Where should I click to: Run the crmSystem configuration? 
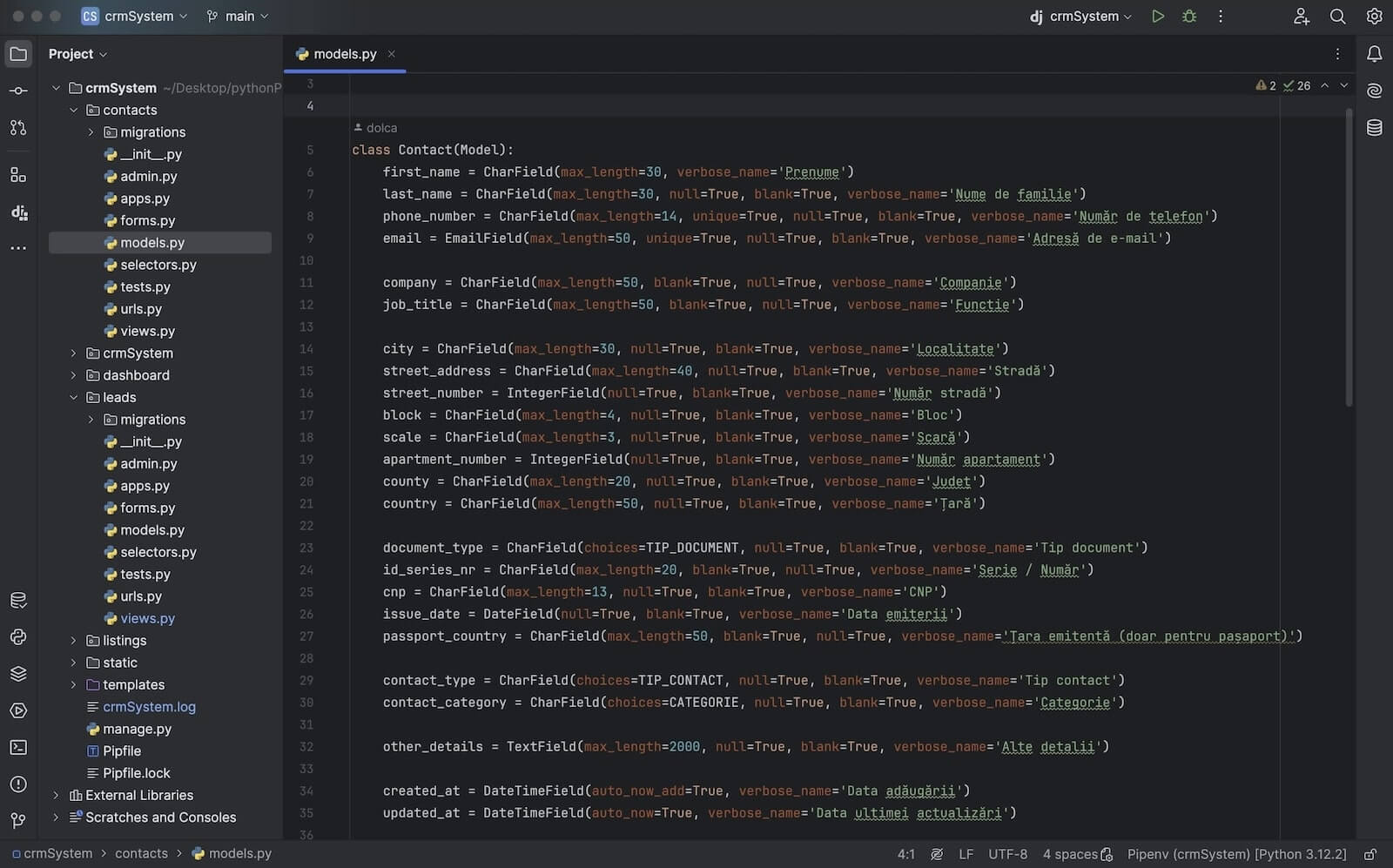1157,17
